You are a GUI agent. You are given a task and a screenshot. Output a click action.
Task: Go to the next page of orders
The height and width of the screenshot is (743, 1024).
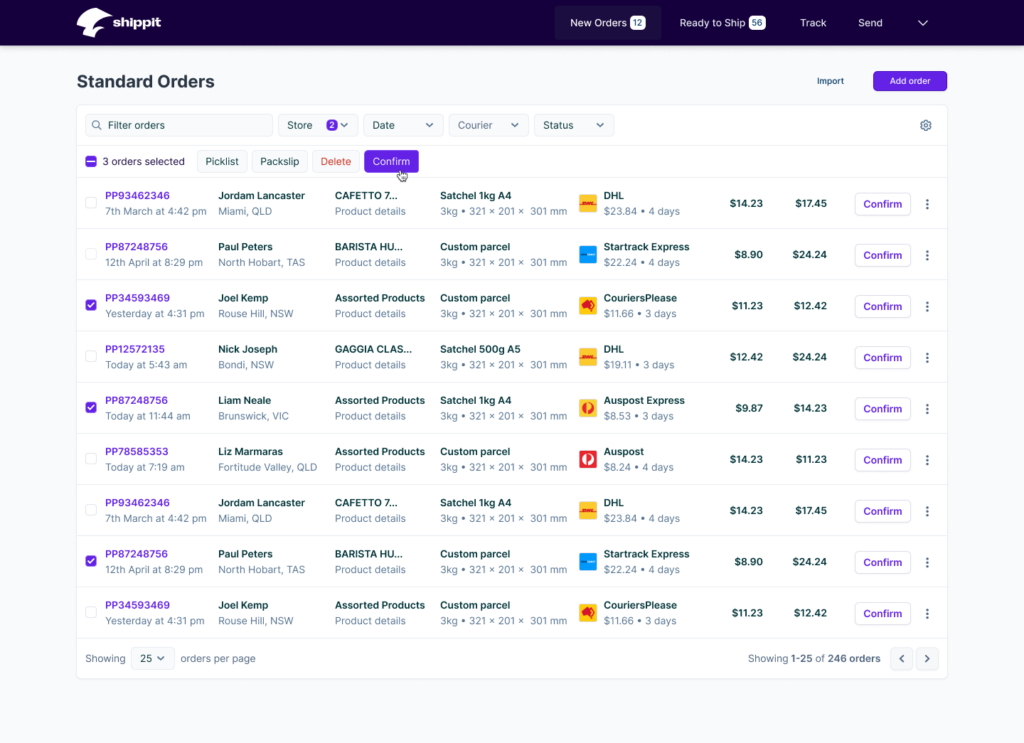(x=927, y=659)
